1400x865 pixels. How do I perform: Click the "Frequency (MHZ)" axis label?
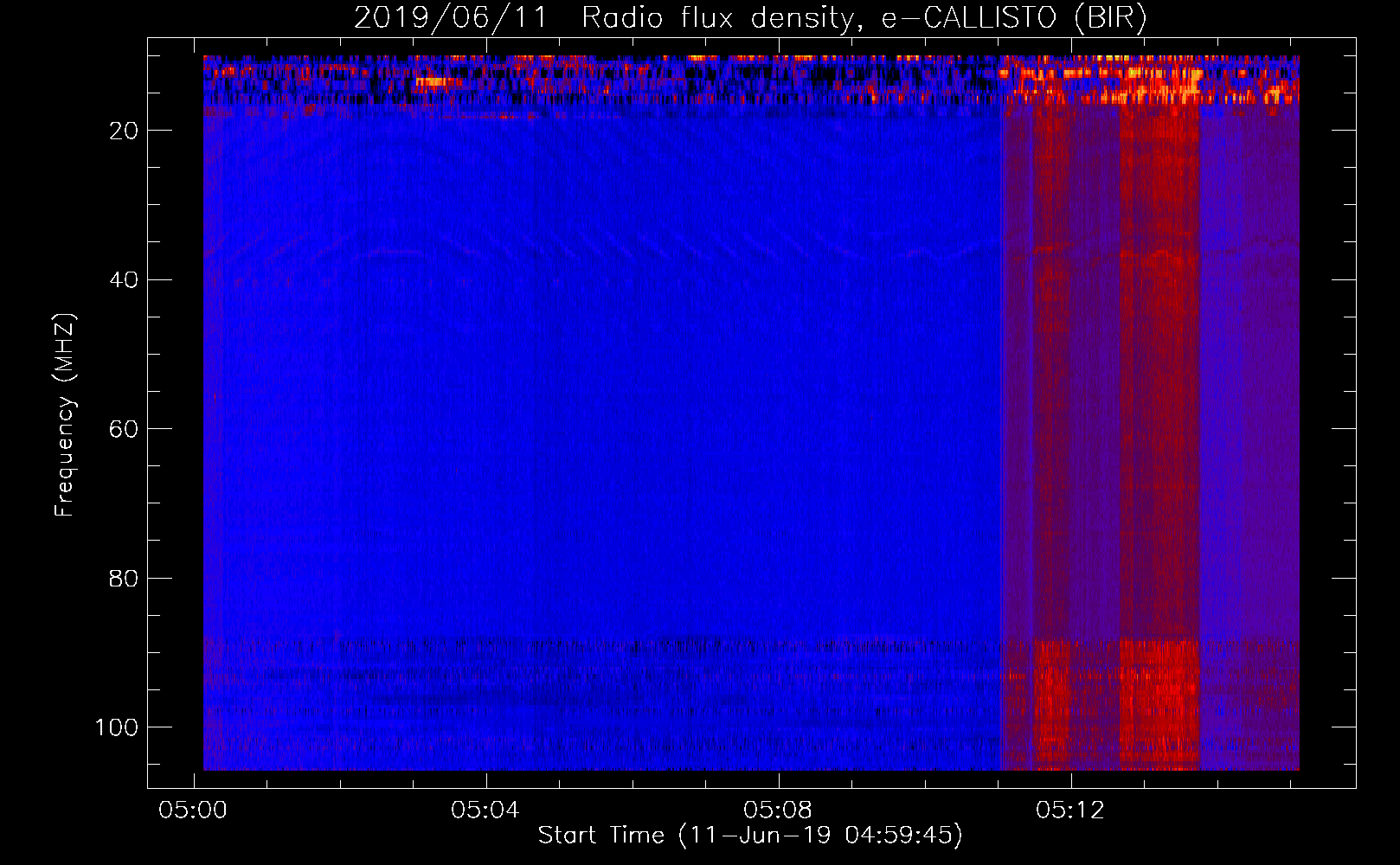coord(65,415)
